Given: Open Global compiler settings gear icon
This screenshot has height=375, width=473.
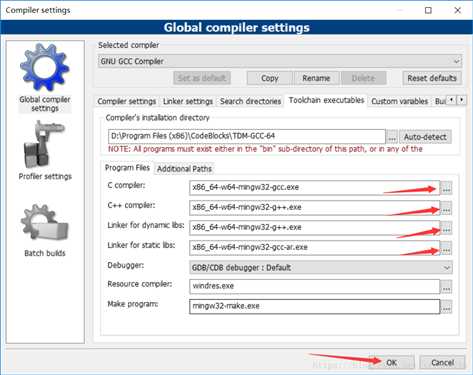Looking at the screenshot, I should point(45,67).
